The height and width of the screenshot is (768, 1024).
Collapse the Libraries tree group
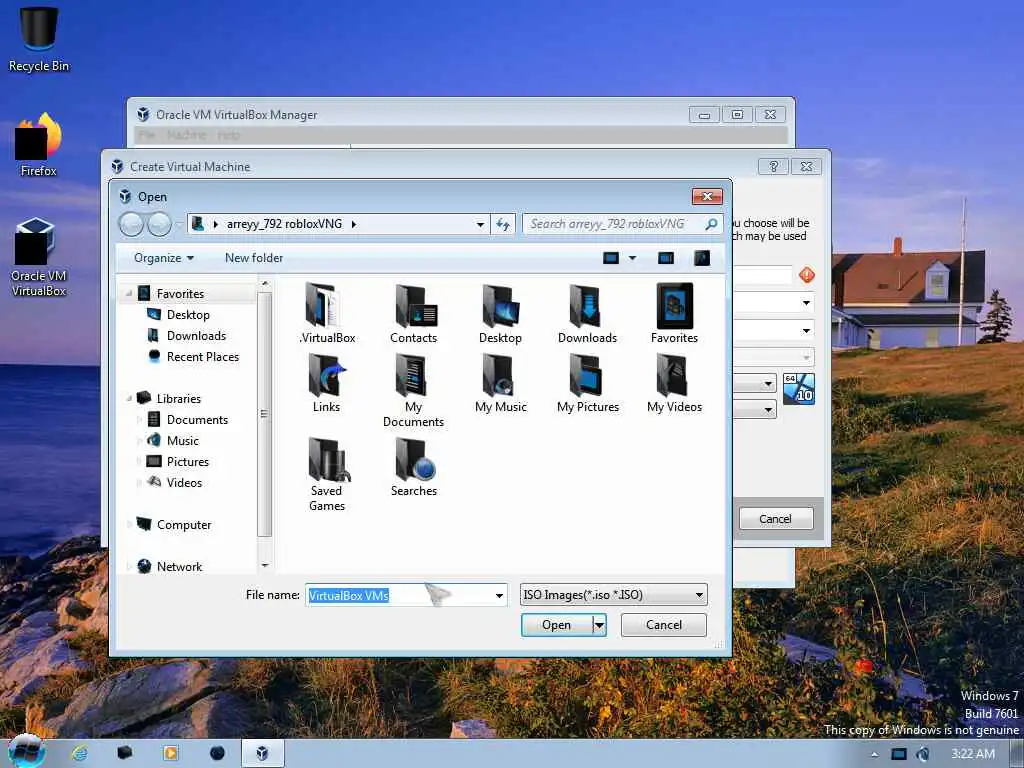129,398
